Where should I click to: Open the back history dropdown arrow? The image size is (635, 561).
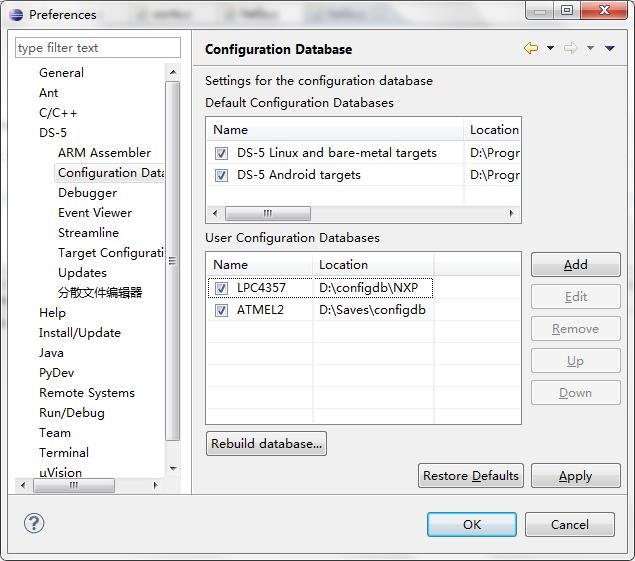point(550,48)
